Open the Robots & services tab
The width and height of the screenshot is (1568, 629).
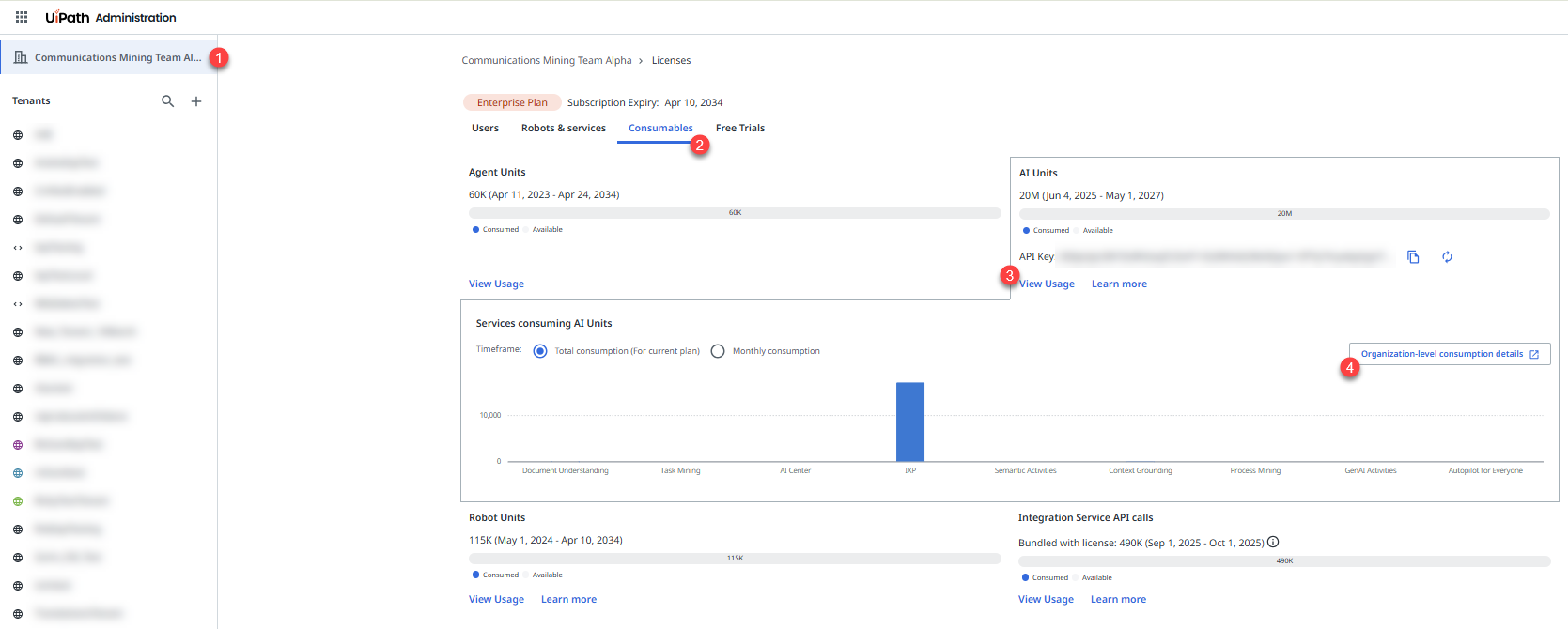pyautogui.click(x=564, y=128)
